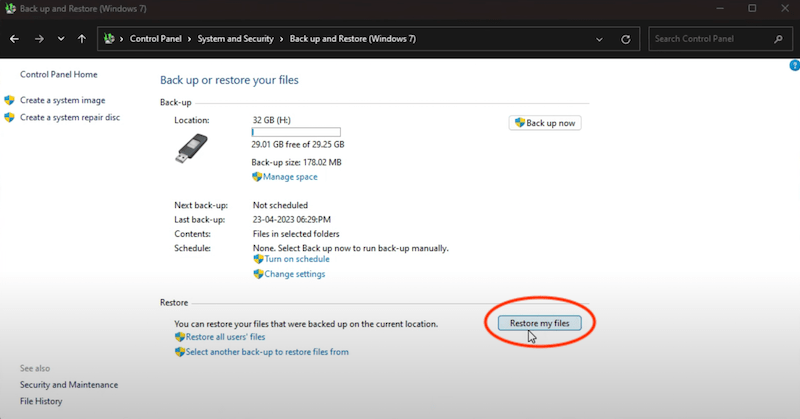
Task: Click shield icon beside Select another back-up
Action: 180,352
